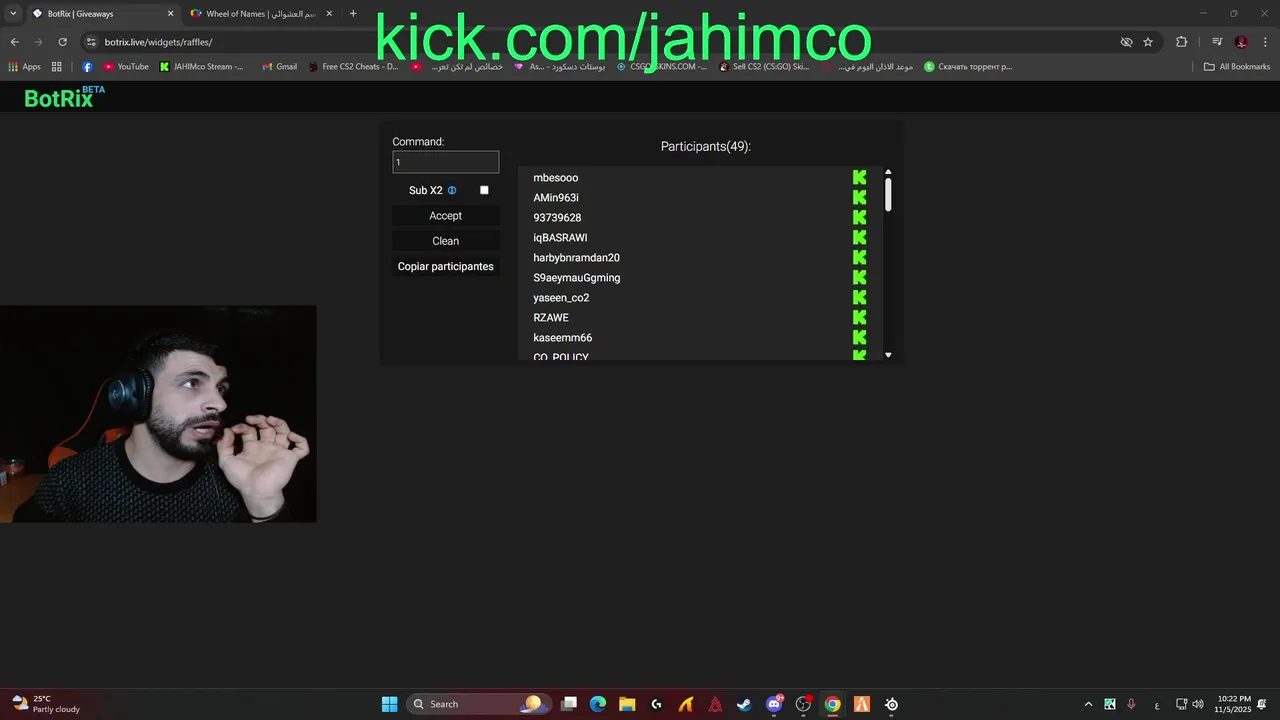Open the Facebook bookmark icon
Screen dimensions: 1280x720
point(87,67)
